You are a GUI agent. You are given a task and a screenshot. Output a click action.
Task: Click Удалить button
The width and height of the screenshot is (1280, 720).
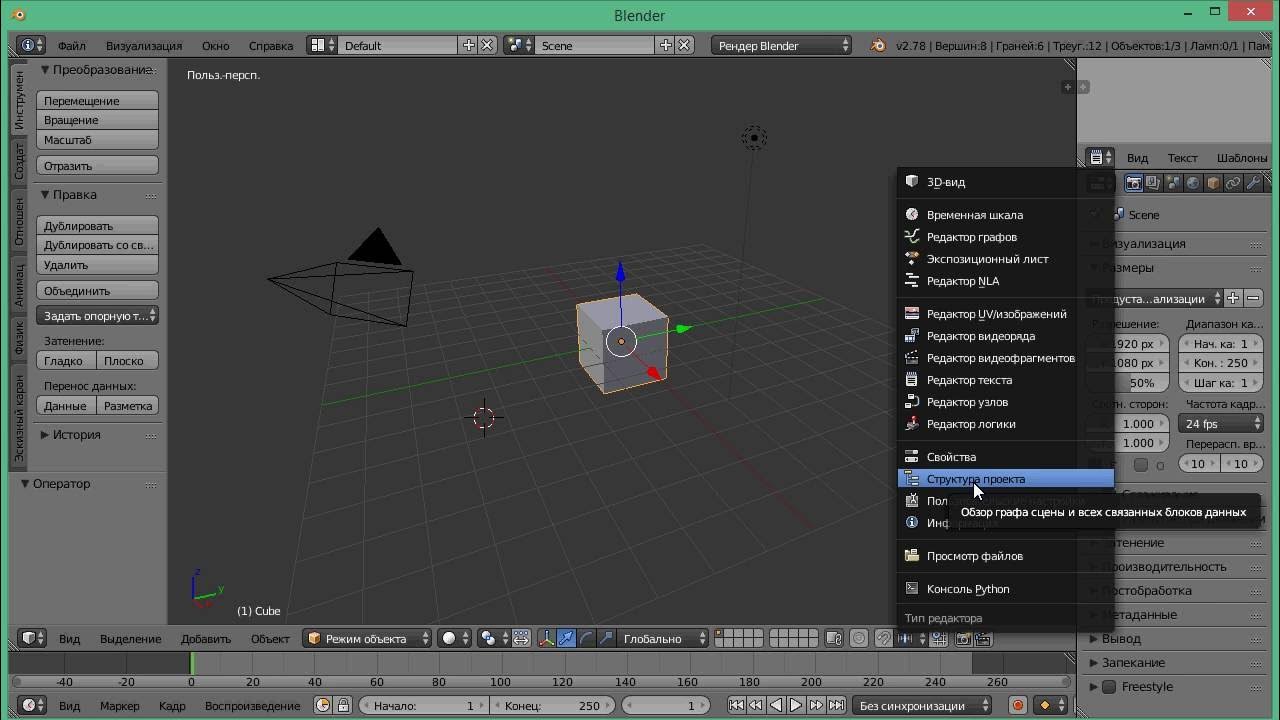tap(98, 265)
